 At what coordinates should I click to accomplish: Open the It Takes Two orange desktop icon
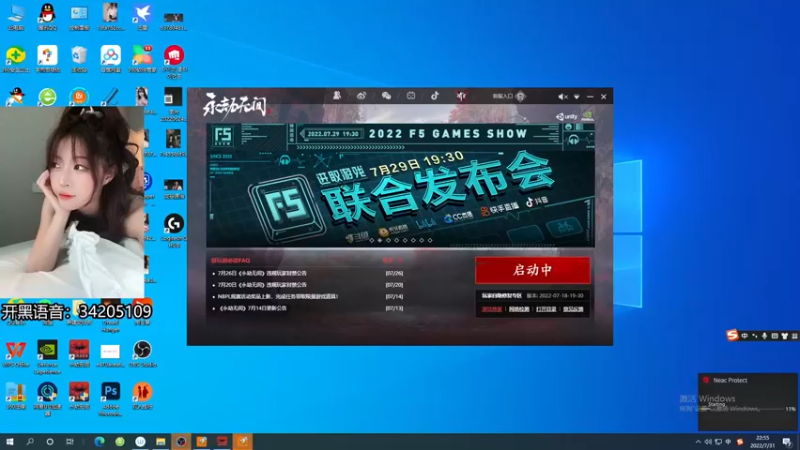click(x=142, y=395)
